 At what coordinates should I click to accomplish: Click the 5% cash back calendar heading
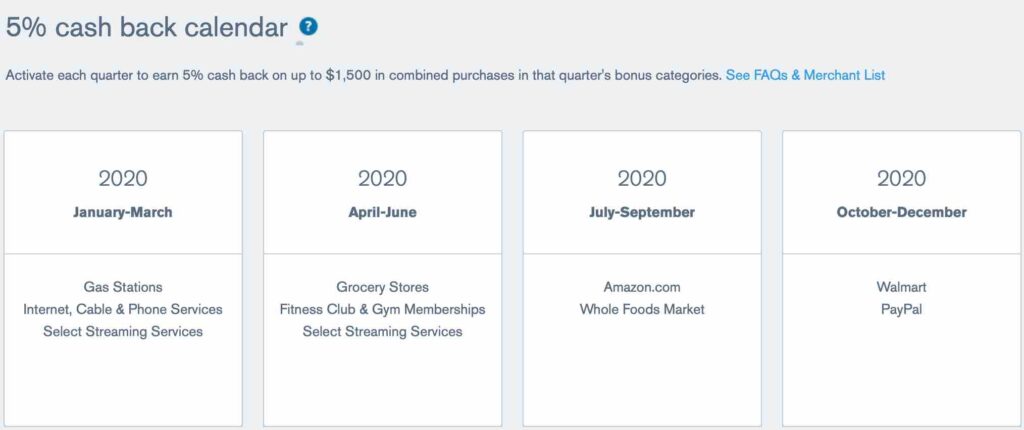coord(147,27)
